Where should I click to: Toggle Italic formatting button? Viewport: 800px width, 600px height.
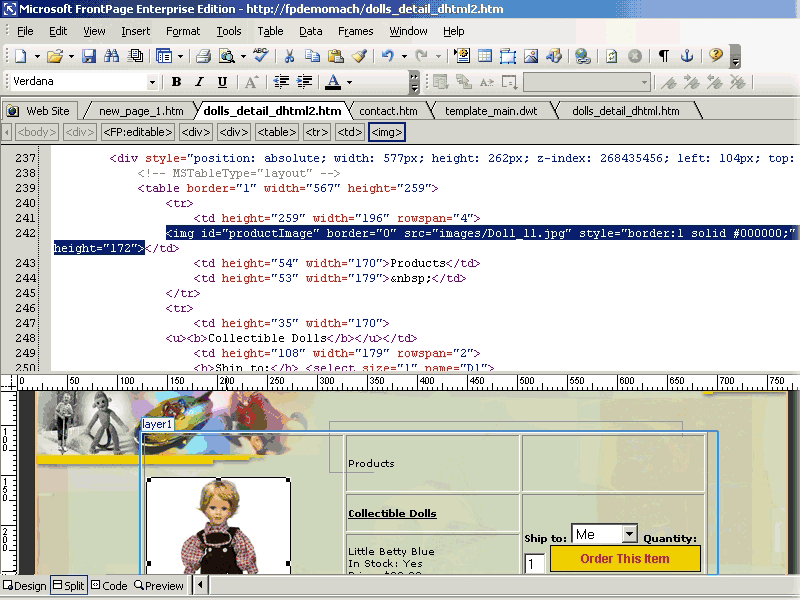(x=199, y=82)
